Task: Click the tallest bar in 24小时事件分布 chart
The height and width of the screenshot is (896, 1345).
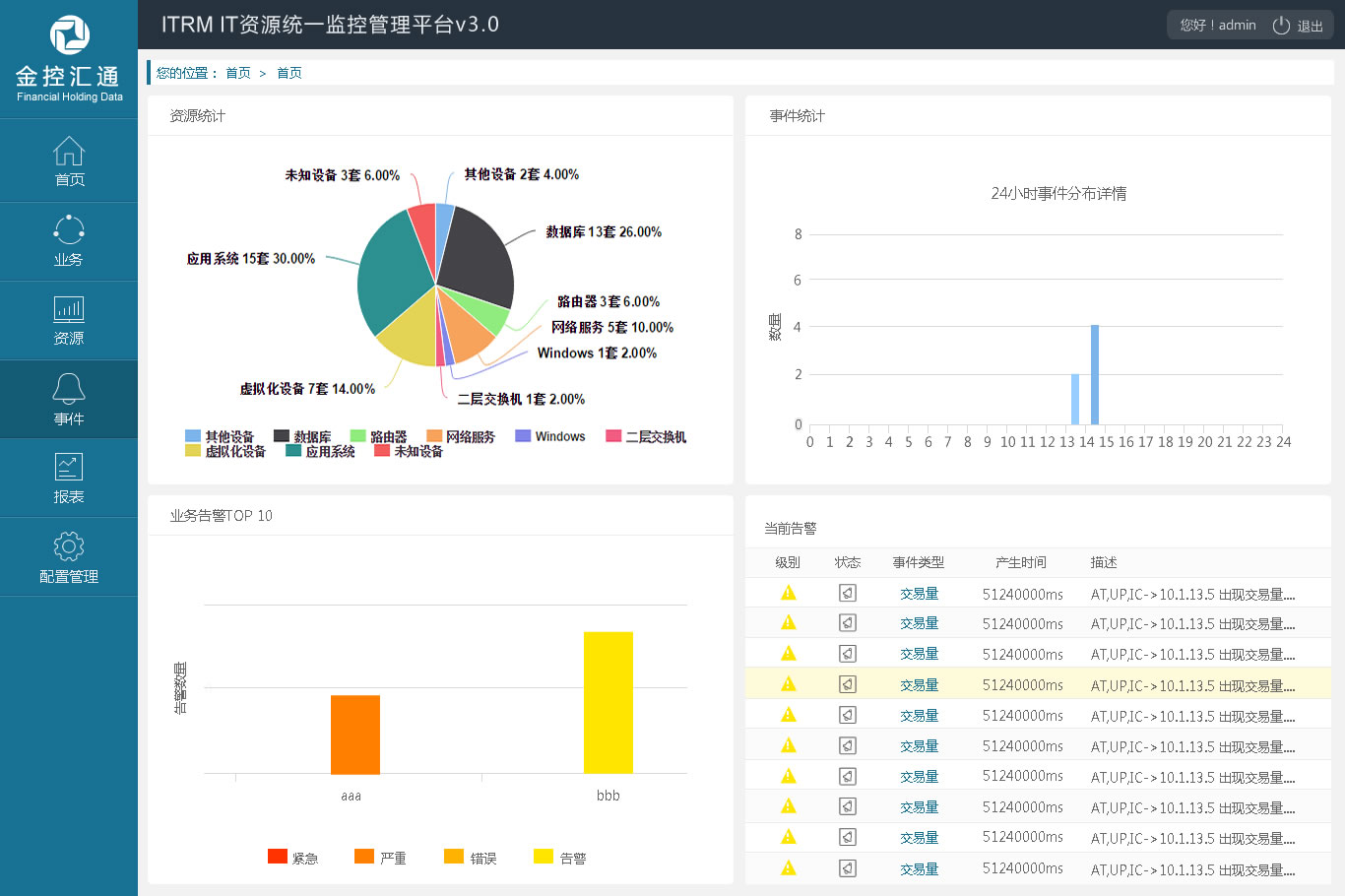Action: coord(1095,374)
